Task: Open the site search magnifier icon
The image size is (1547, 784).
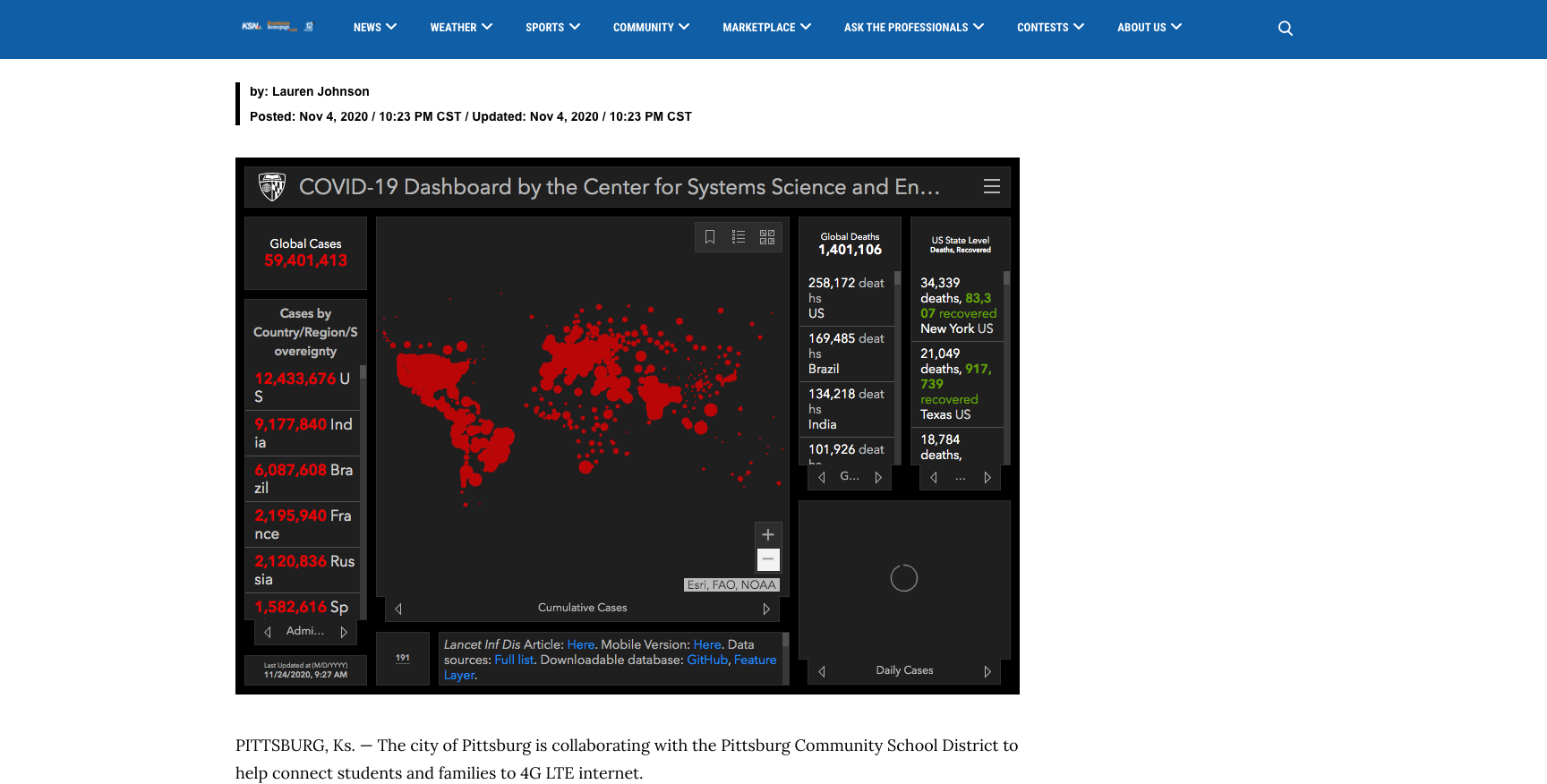Action: click(1285, 29)
